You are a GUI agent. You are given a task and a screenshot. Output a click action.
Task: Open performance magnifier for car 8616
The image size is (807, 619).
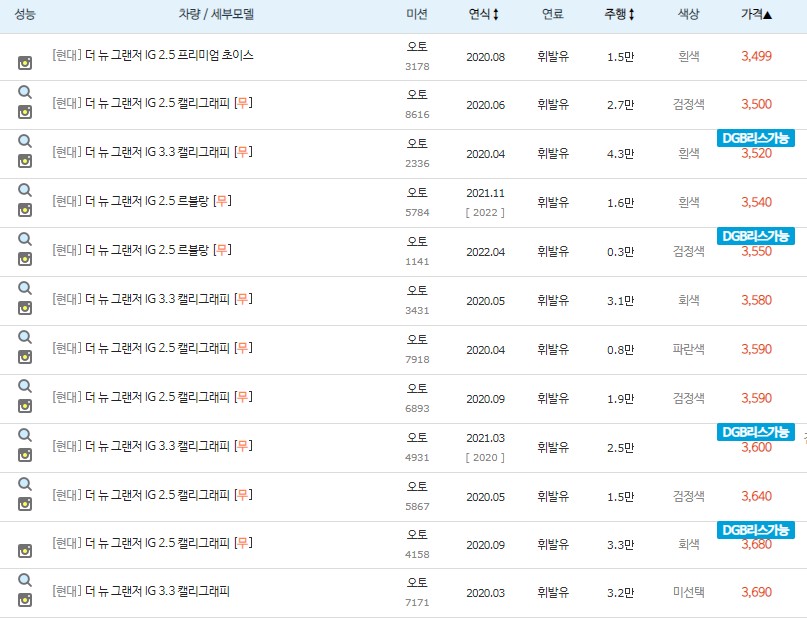point(25,92)
